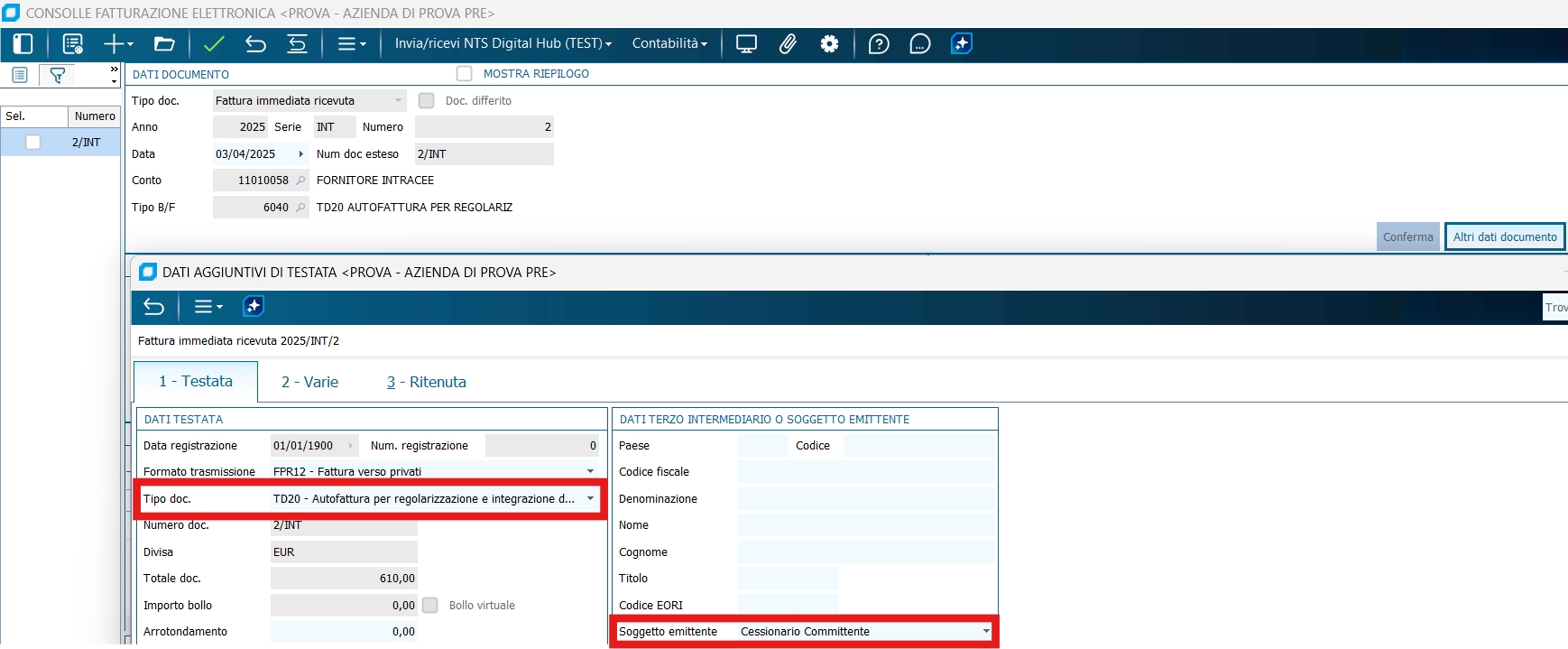Click the undo arrow in the main toolbar
1568x649 pixels.
click(x=255, y=43)
